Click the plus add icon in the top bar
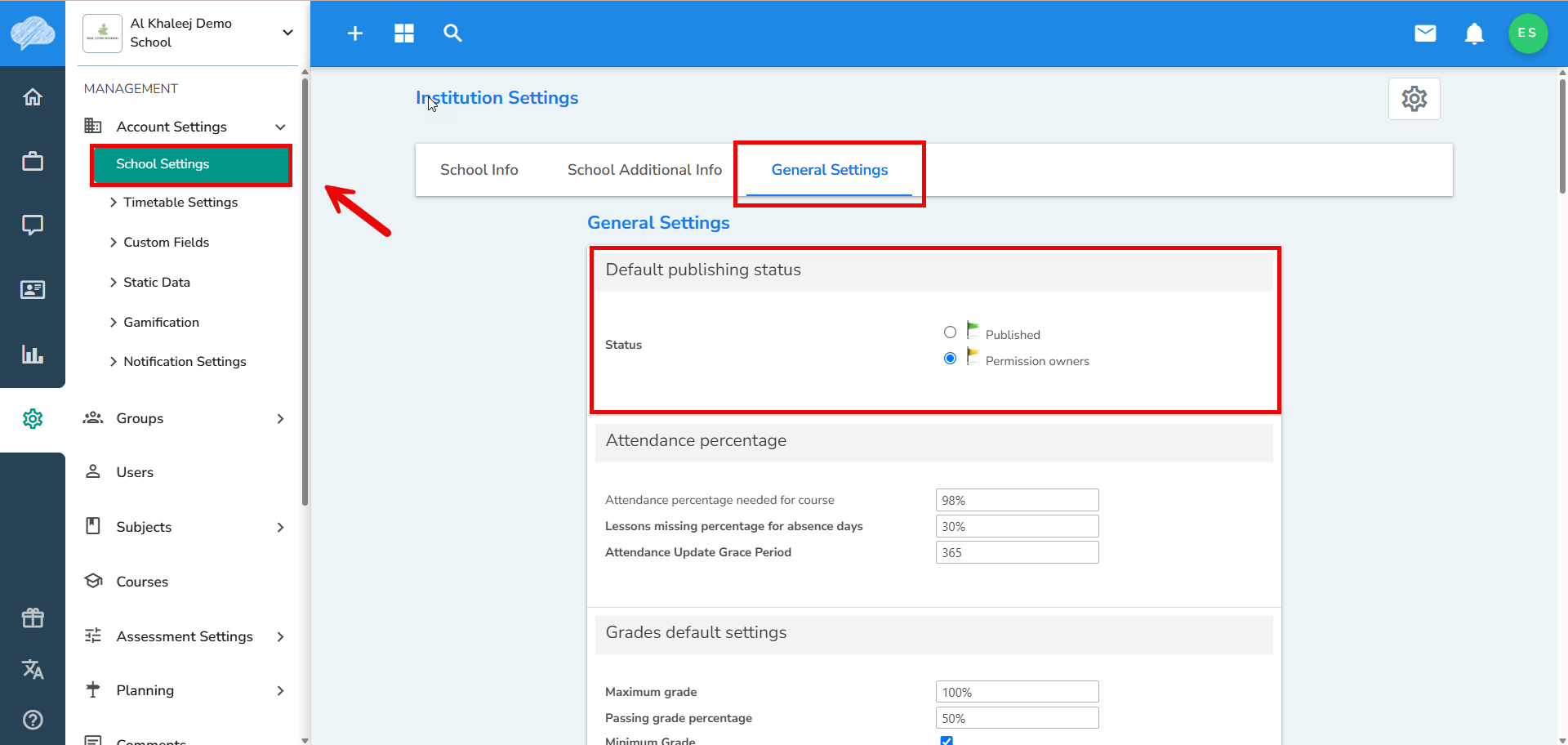 [x=355, y=33]
